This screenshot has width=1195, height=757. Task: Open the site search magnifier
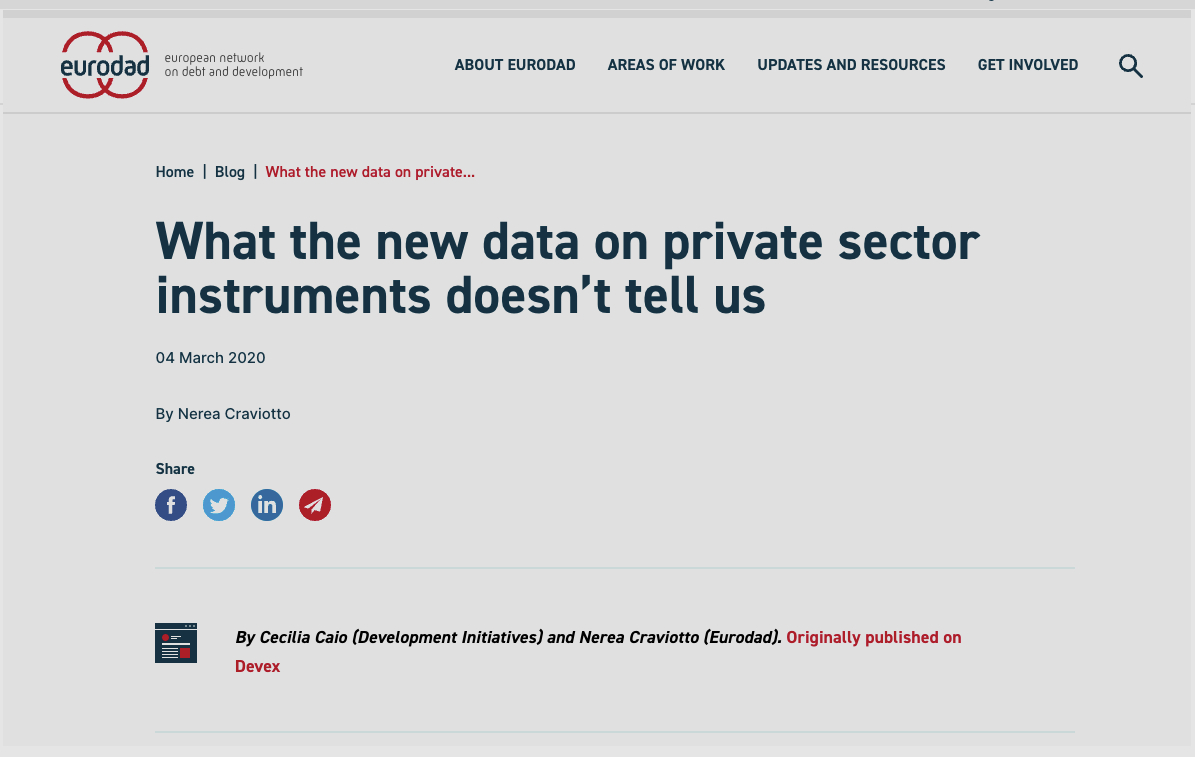(x=1130, y=66)
